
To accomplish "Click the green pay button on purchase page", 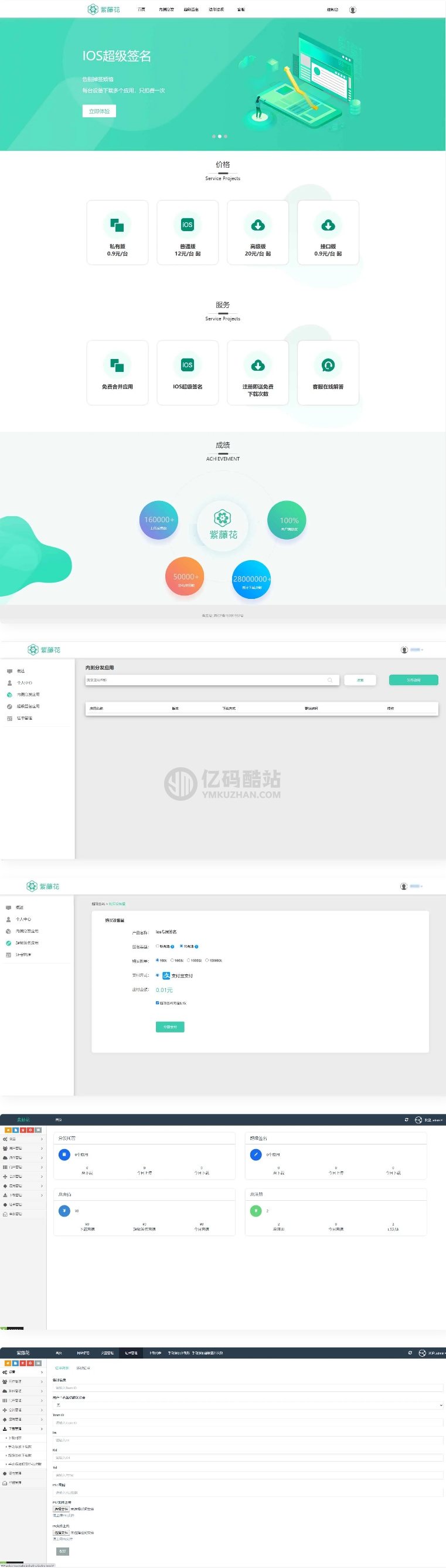I will [x=171, y=1027].
